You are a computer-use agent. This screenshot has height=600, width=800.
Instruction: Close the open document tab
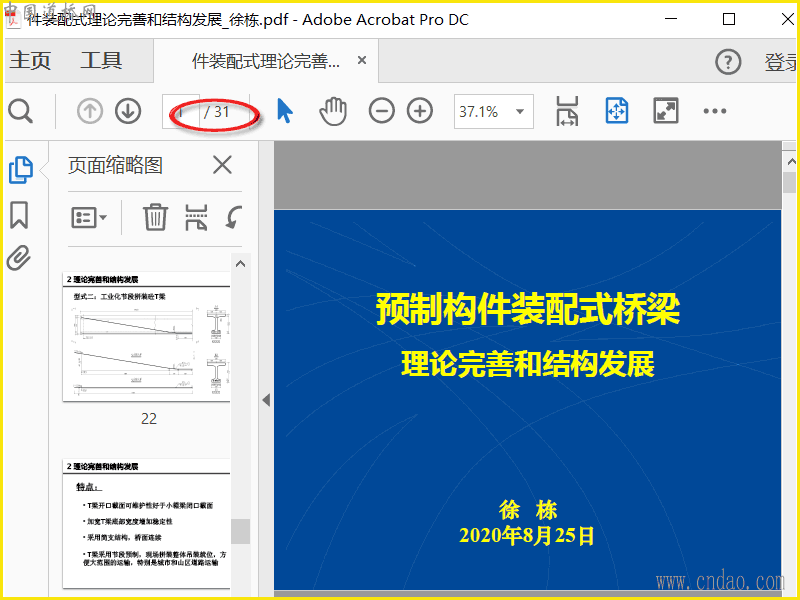[x=362, y=60]
